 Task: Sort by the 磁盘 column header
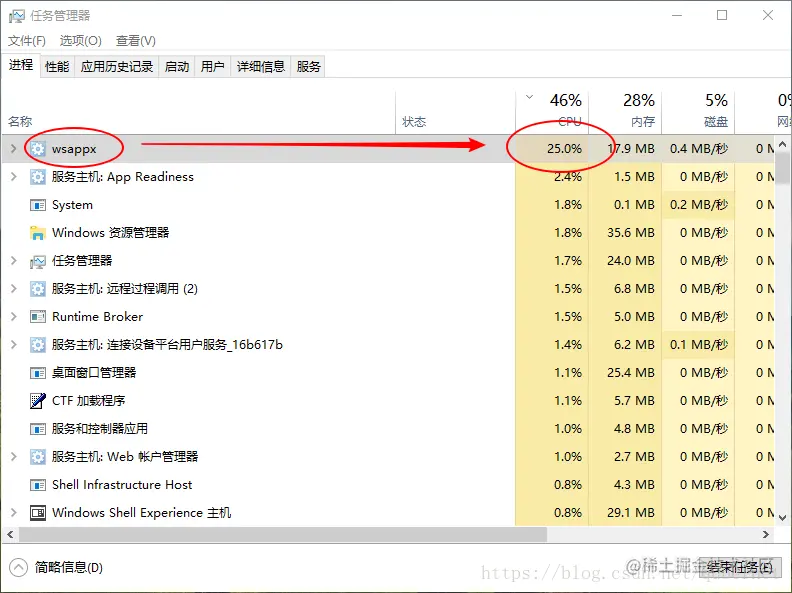tap(698, 111)
